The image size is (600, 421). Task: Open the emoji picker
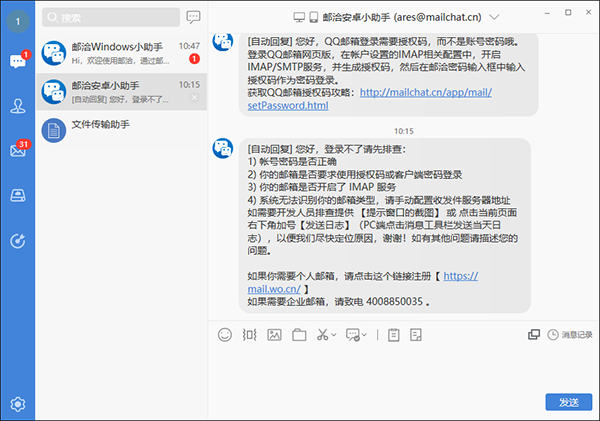pos(225,335)
